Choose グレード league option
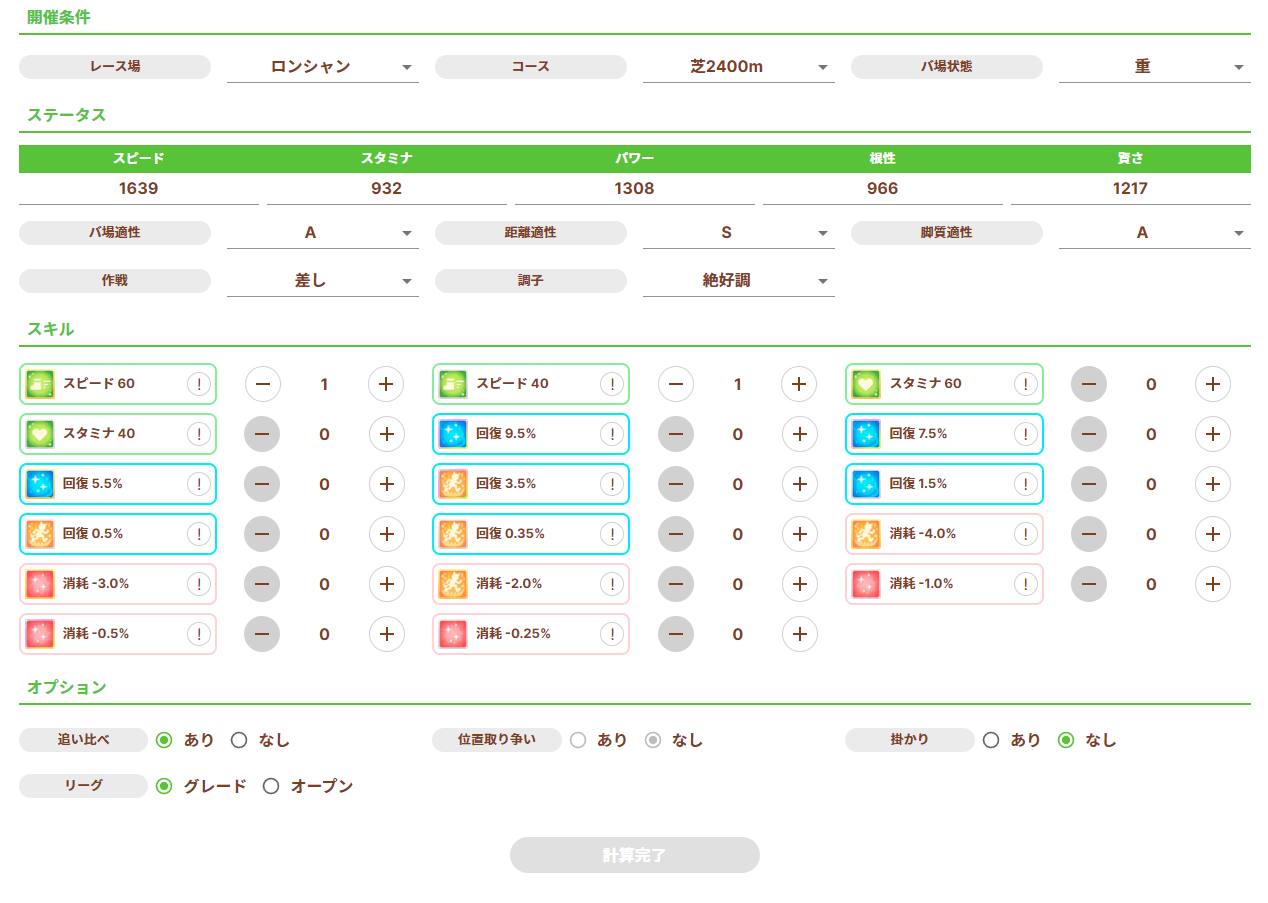The width and height of the screenshot is (1268, 903). coord(165,786)
